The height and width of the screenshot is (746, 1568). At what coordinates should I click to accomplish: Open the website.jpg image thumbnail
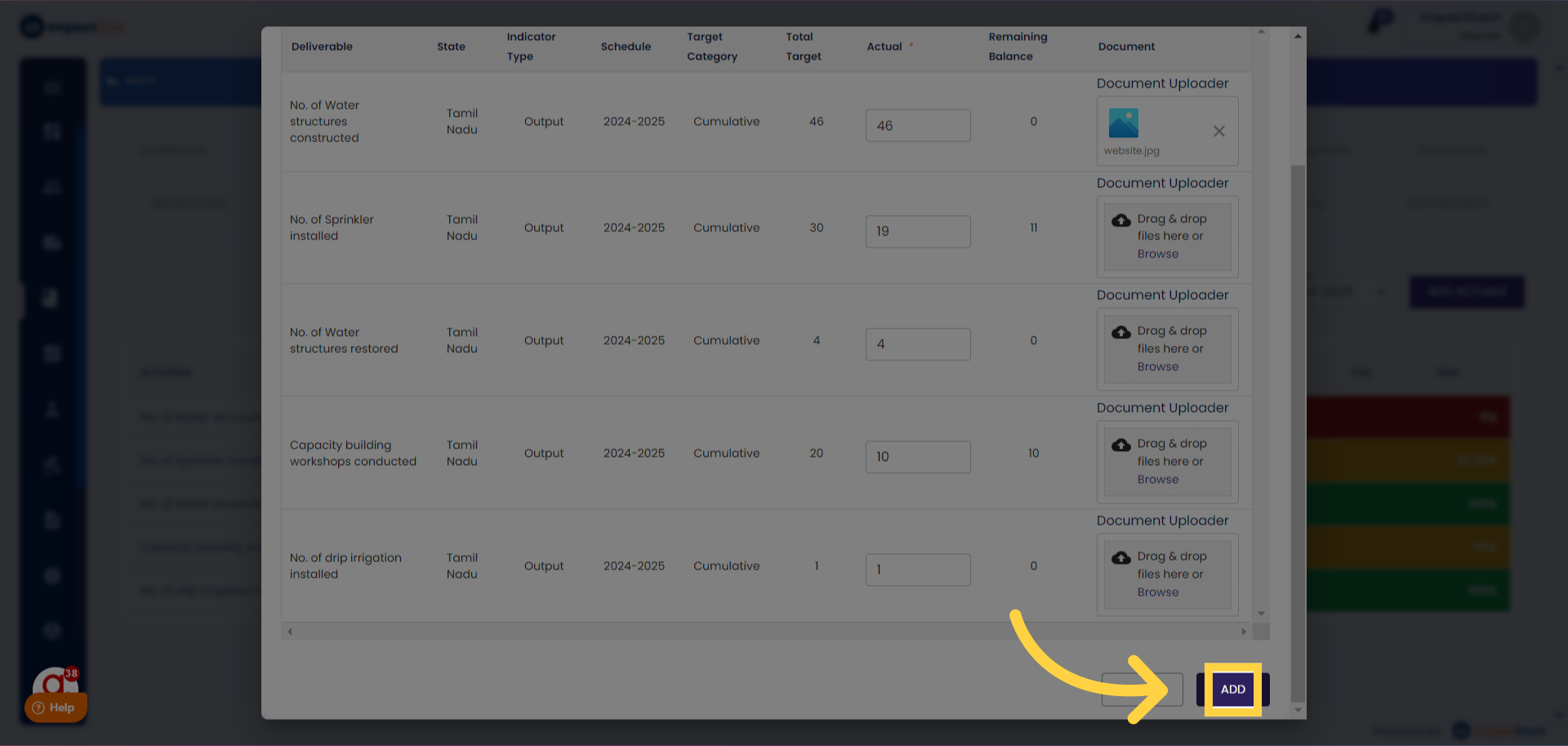[x=1123, y=123]
